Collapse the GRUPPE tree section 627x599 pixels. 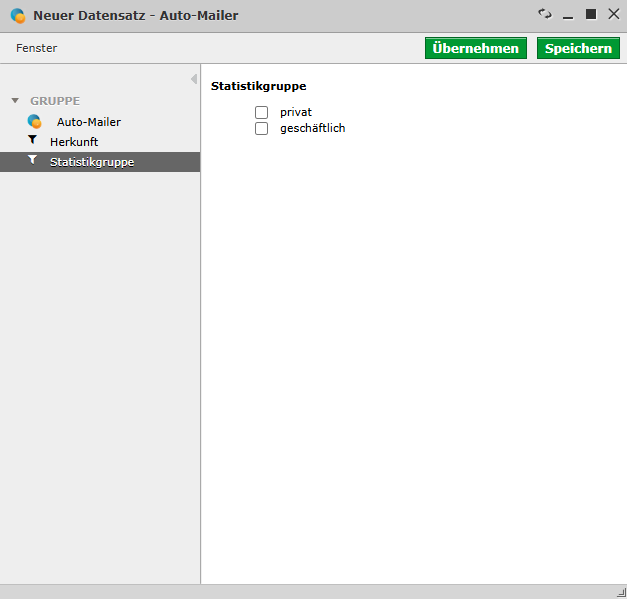[x=15, y=100]
